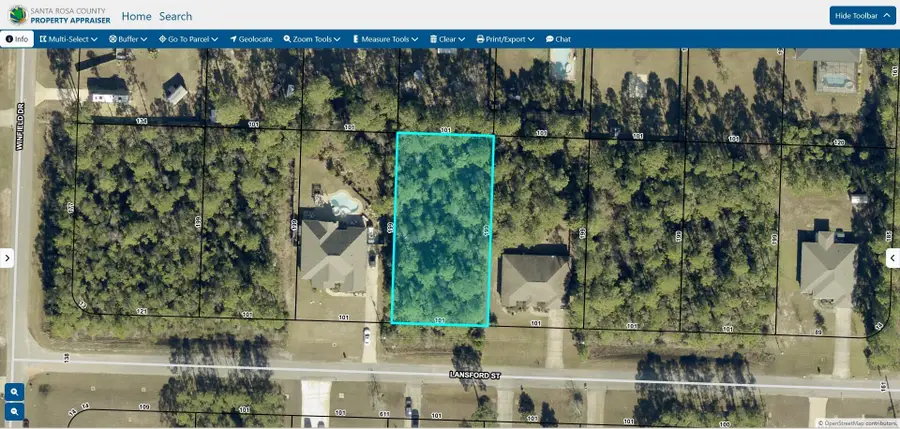Open the Clear dropdown menu
The image size is (900, 429).
coord(448,39)
